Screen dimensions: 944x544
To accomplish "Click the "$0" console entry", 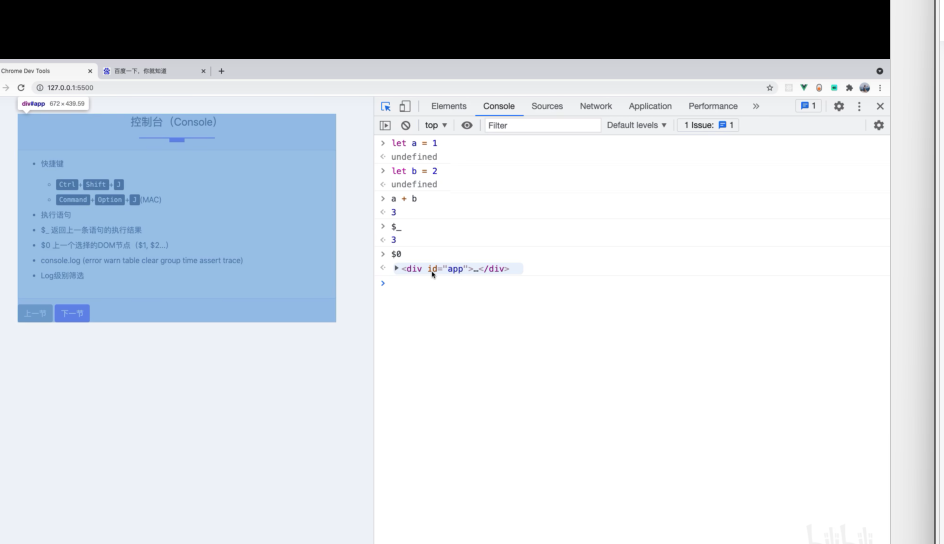I will [396, 254].
